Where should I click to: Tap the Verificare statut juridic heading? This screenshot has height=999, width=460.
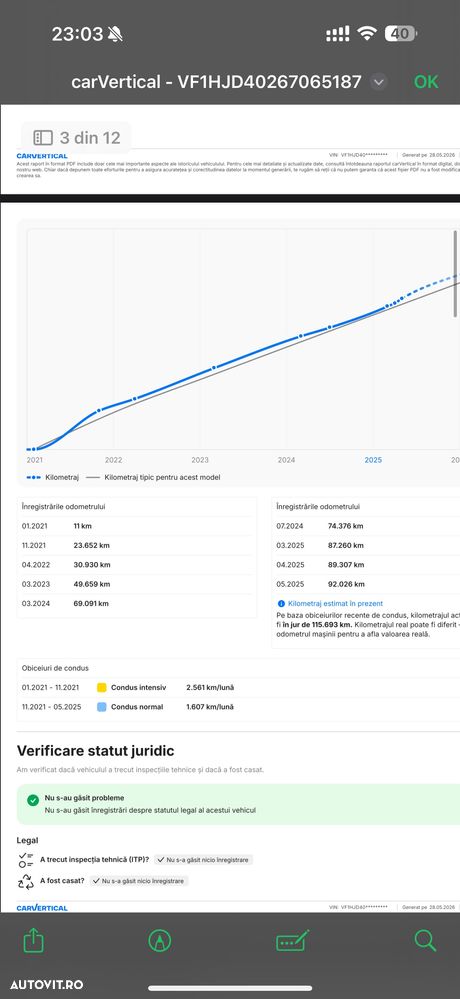[96, 751]
